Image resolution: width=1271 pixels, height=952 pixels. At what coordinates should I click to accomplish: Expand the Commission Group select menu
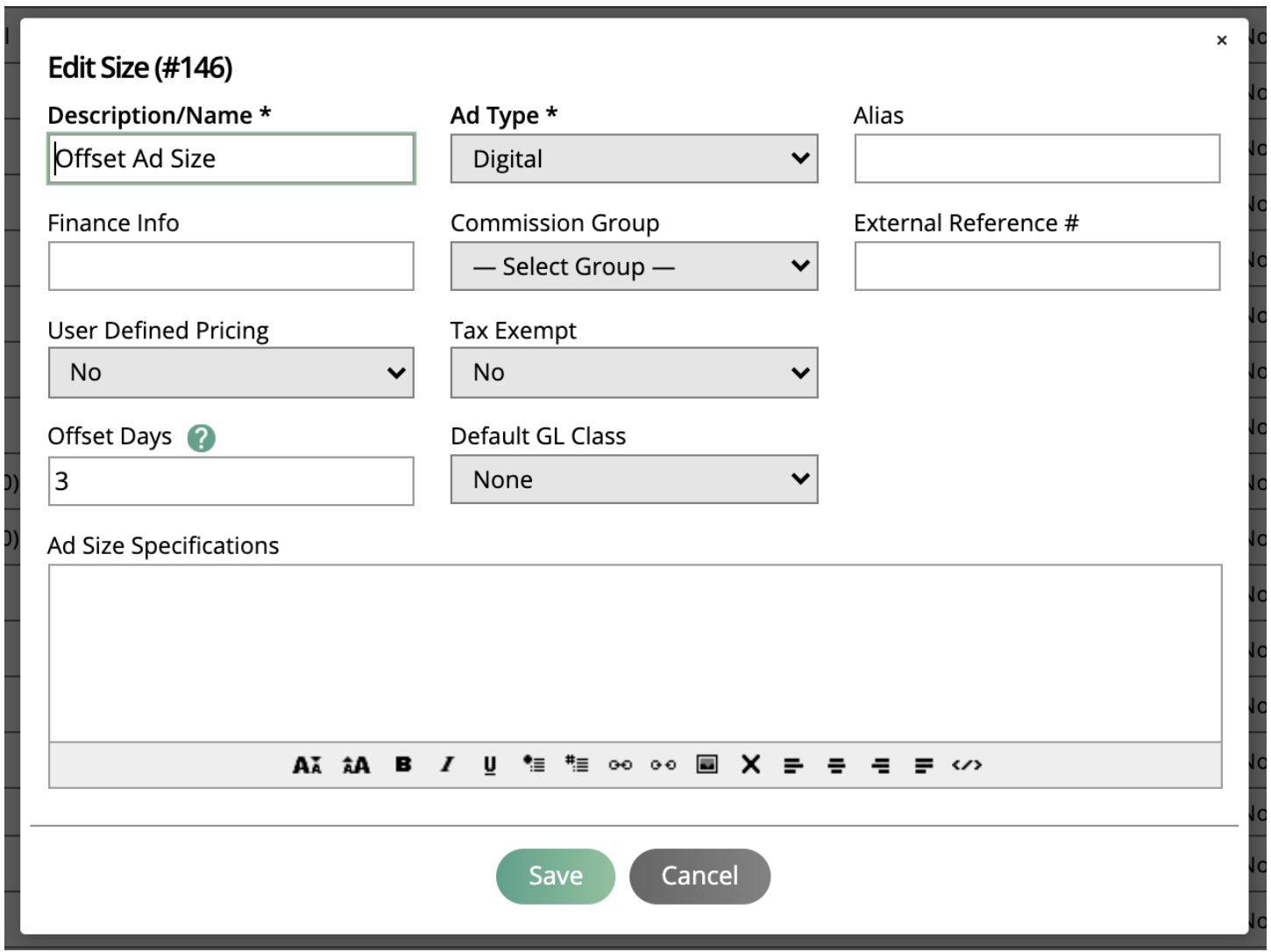[633, 266]
